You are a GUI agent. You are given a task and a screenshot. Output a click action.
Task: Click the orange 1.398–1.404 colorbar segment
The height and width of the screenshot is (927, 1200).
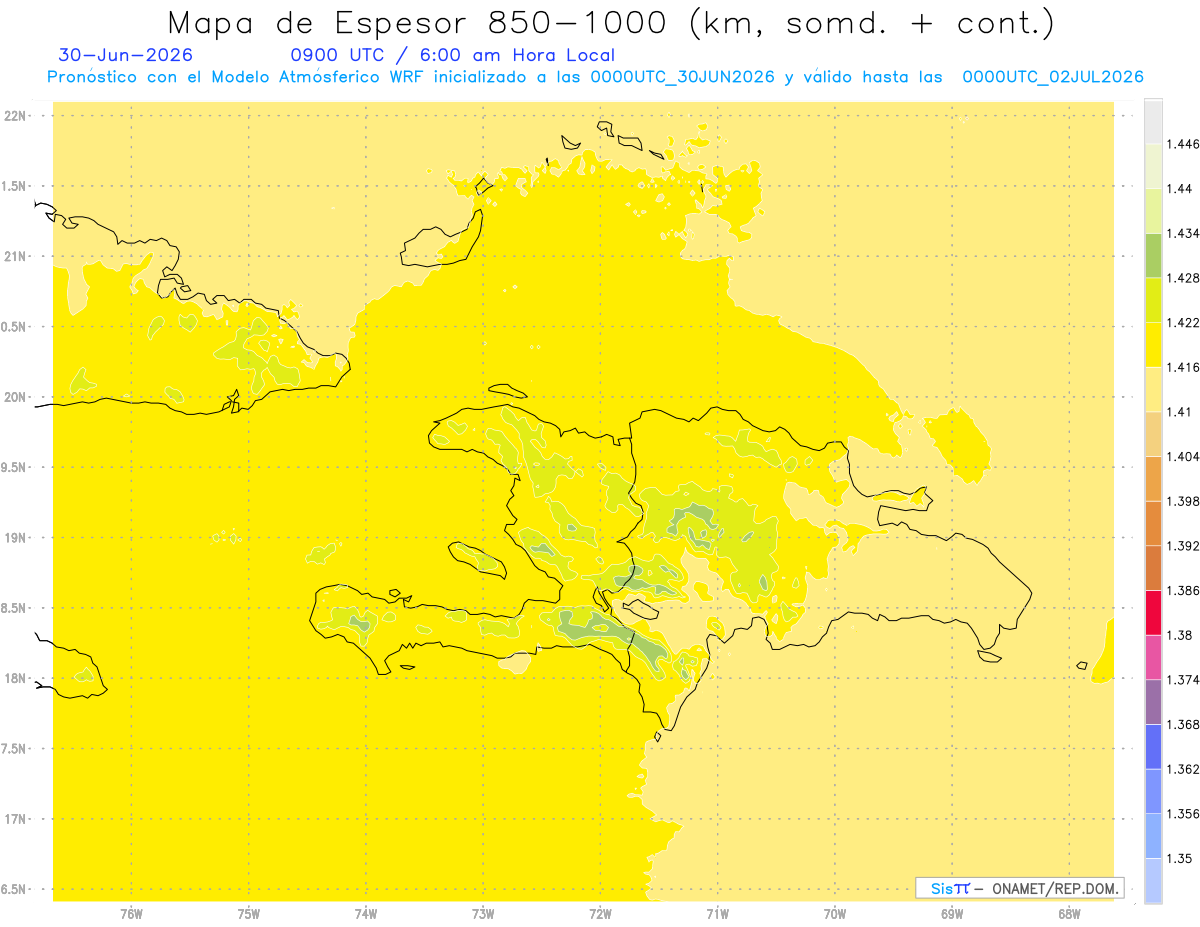tap(1153, 478)
